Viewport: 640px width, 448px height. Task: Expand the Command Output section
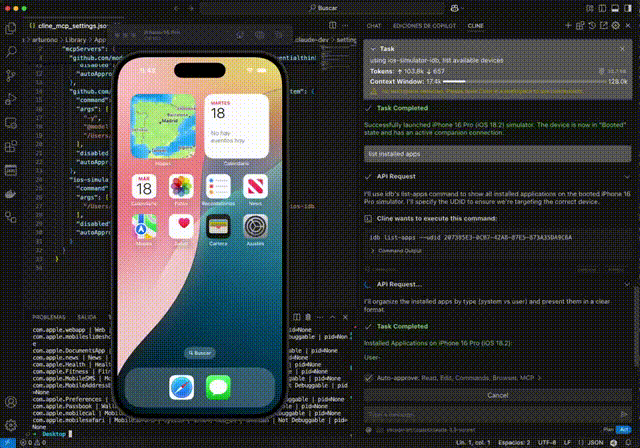[x=372, y=251]
